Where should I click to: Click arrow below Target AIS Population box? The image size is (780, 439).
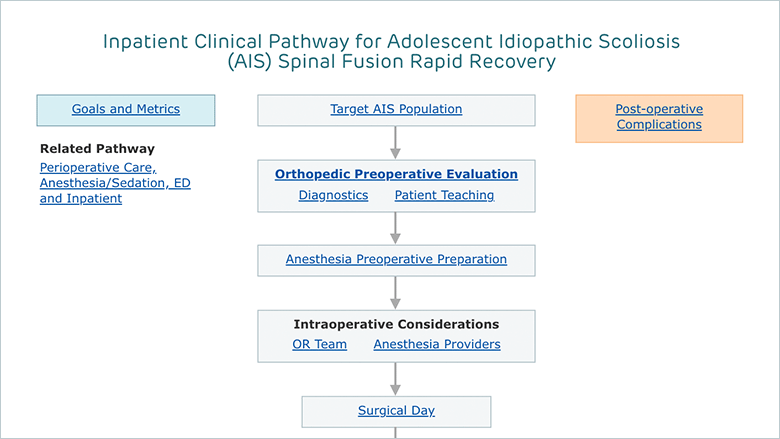pyautogui.click(x=395, y=143)
